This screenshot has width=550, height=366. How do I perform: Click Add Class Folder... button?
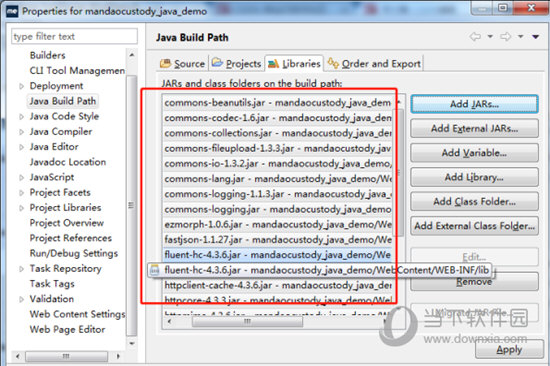click(474, 201)
